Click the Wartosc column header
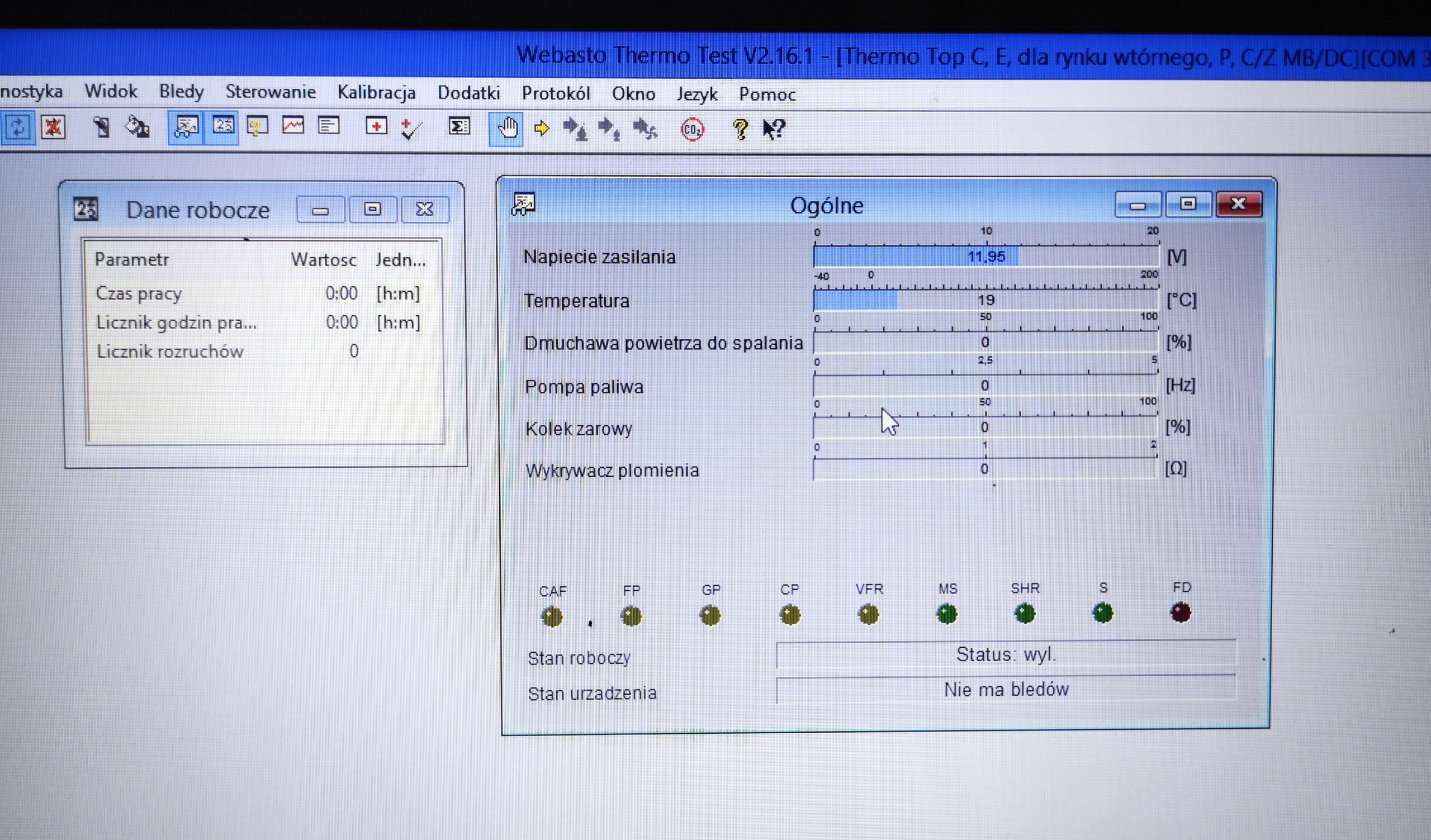The height and width of the screenshot is (840, 1431). point(323,260)
